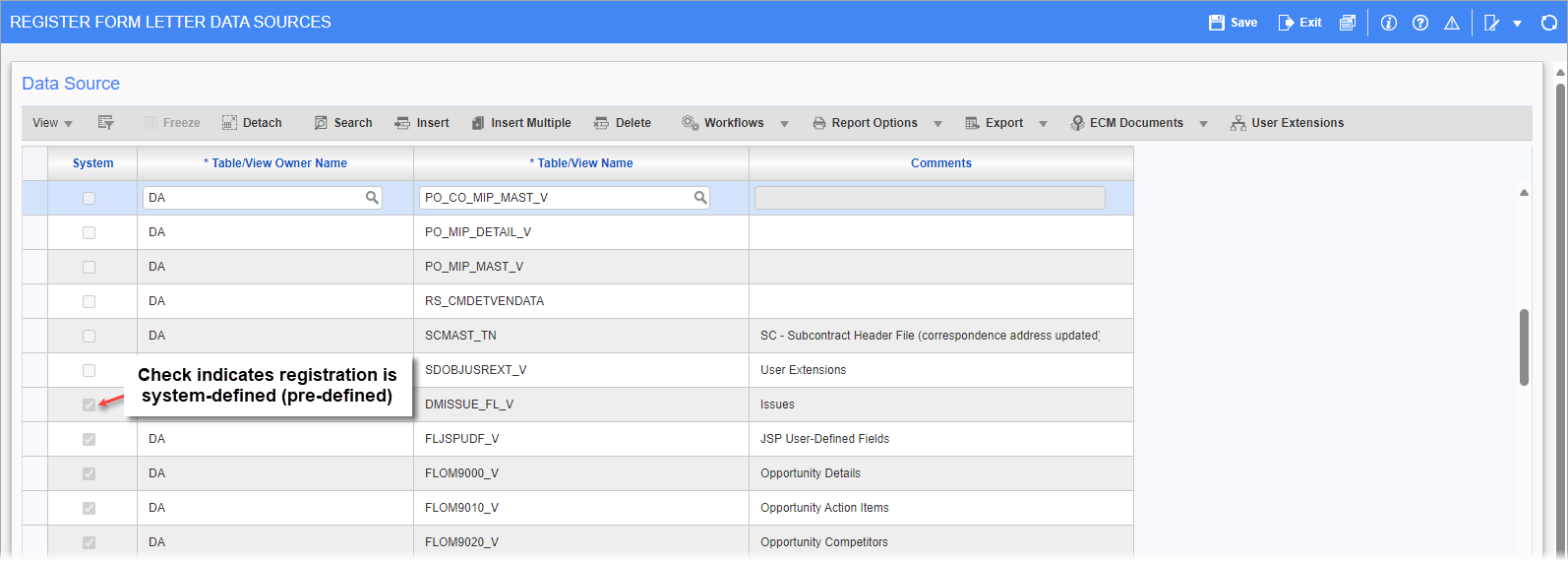Click the refresh circle icon in header
Screen dimensions: 1568x561
coord(1549,23)
